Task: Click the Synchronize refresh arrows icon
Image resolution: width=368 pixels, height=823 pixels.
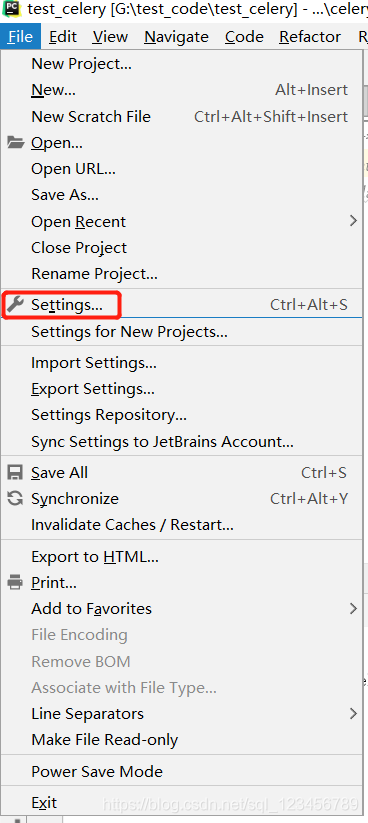Action: 16,498
